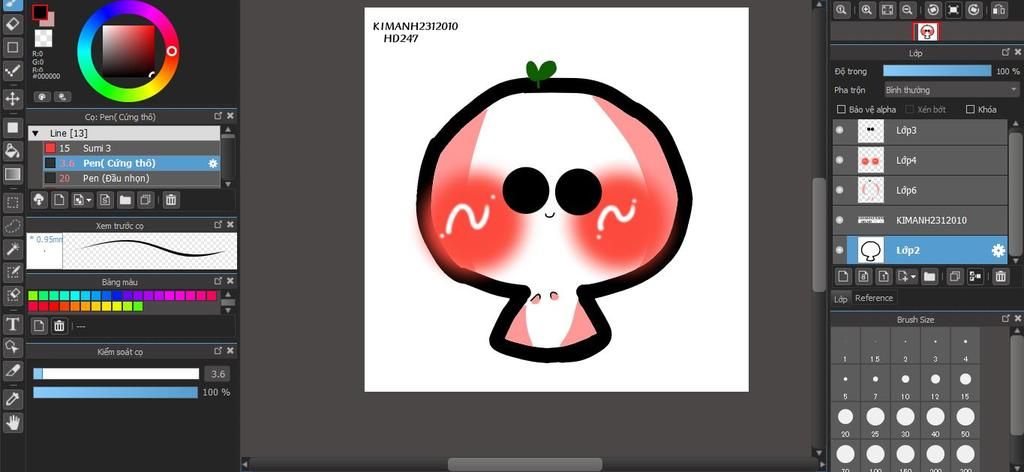Toggle visibility of layer Lớp3
Image resolution: width=1024 pixels, height=472 pixels.
pyautogui.click(x=840, y=131)
